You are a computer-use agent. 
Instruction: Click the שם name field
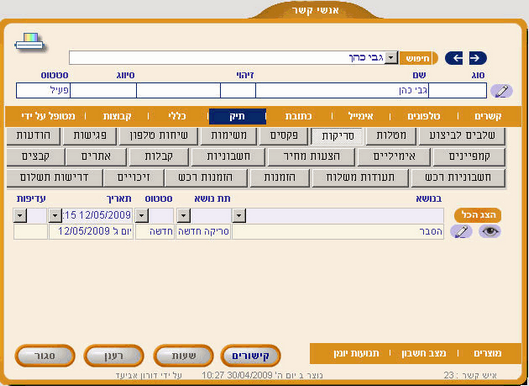click(x=342, y=91)
